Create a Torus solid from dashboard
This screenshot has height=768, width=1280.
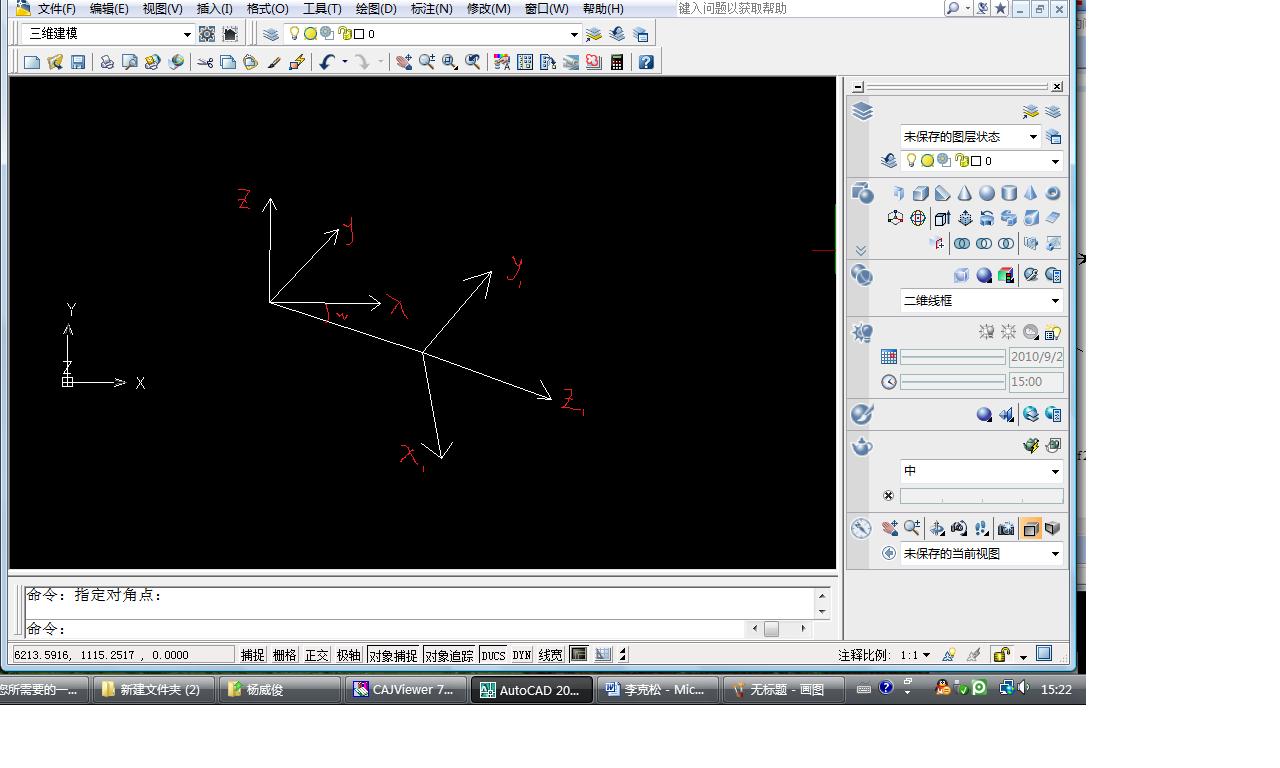click(1053, 193)
